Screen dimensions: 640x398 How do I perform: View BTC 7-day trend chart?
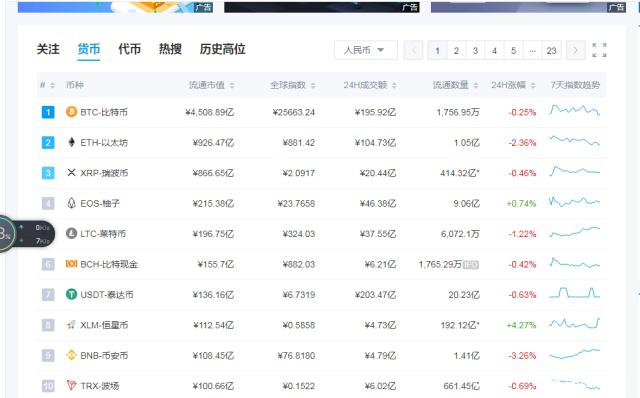tap(575, 110)
